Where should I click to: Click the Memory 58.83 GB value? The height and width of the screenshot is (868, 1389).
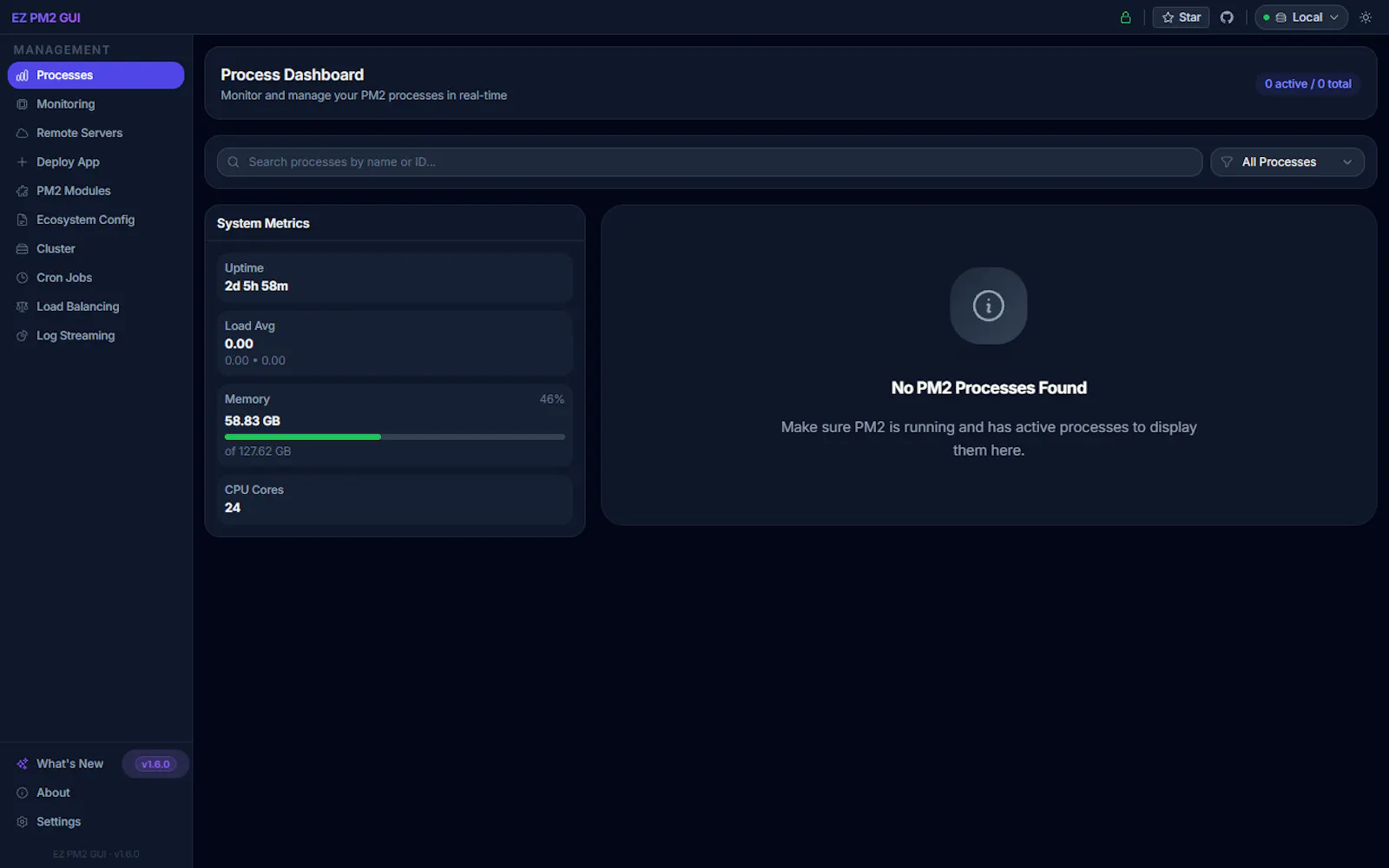[x=253, y=421]
